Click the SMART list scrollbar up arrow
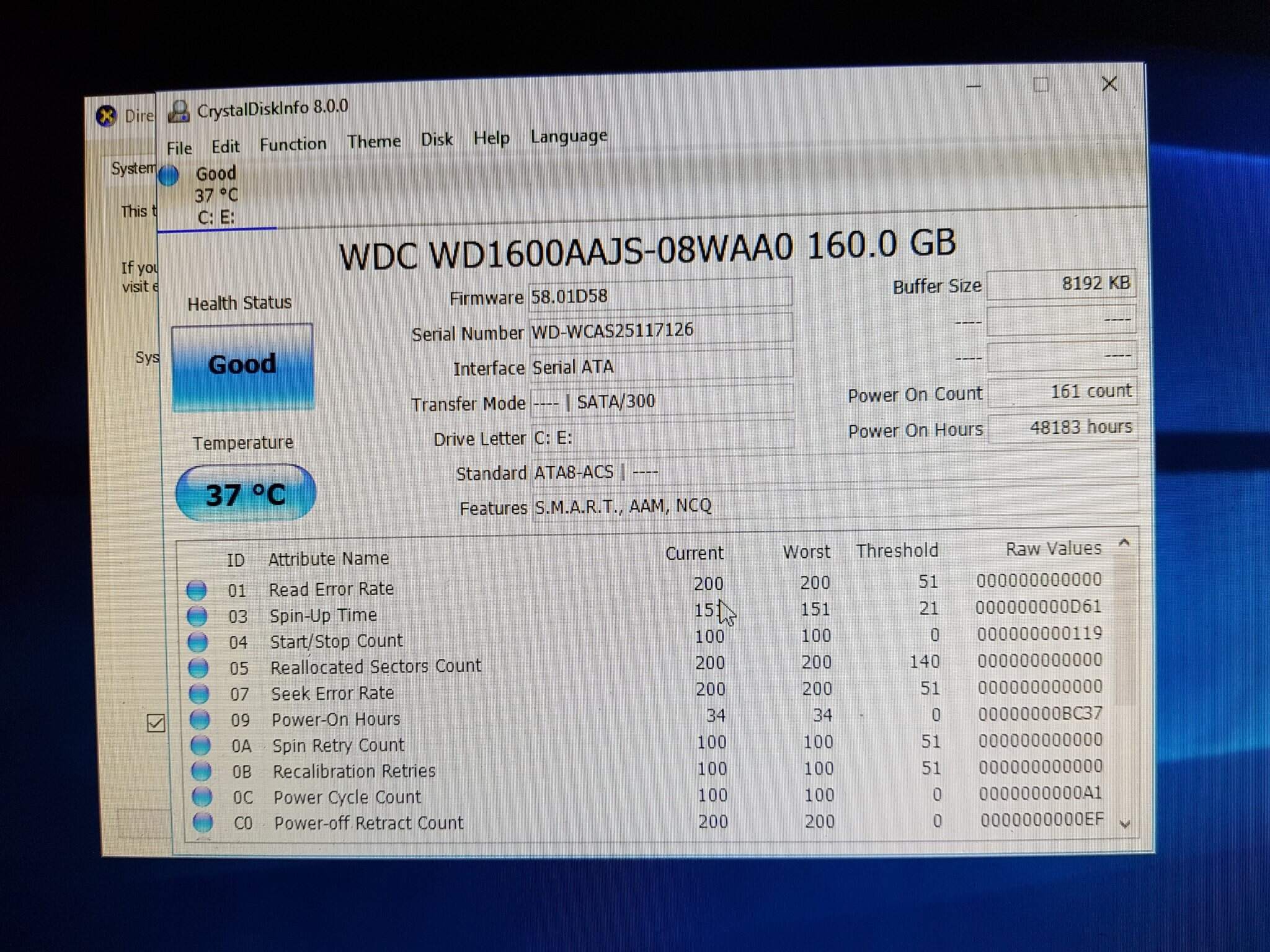 (1124, 543)
